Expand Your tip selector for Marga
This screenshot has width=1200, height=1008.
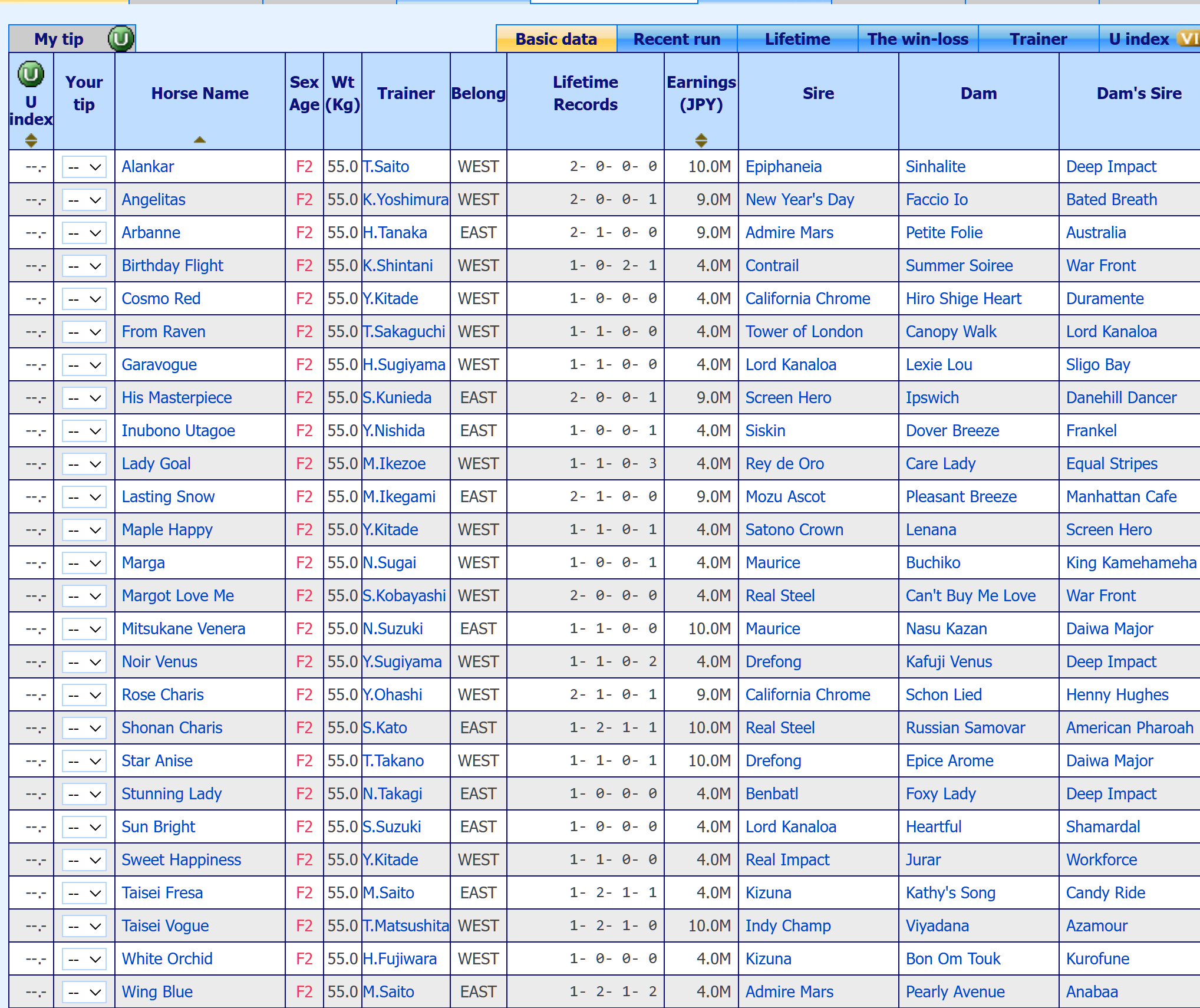pos(84,563)
